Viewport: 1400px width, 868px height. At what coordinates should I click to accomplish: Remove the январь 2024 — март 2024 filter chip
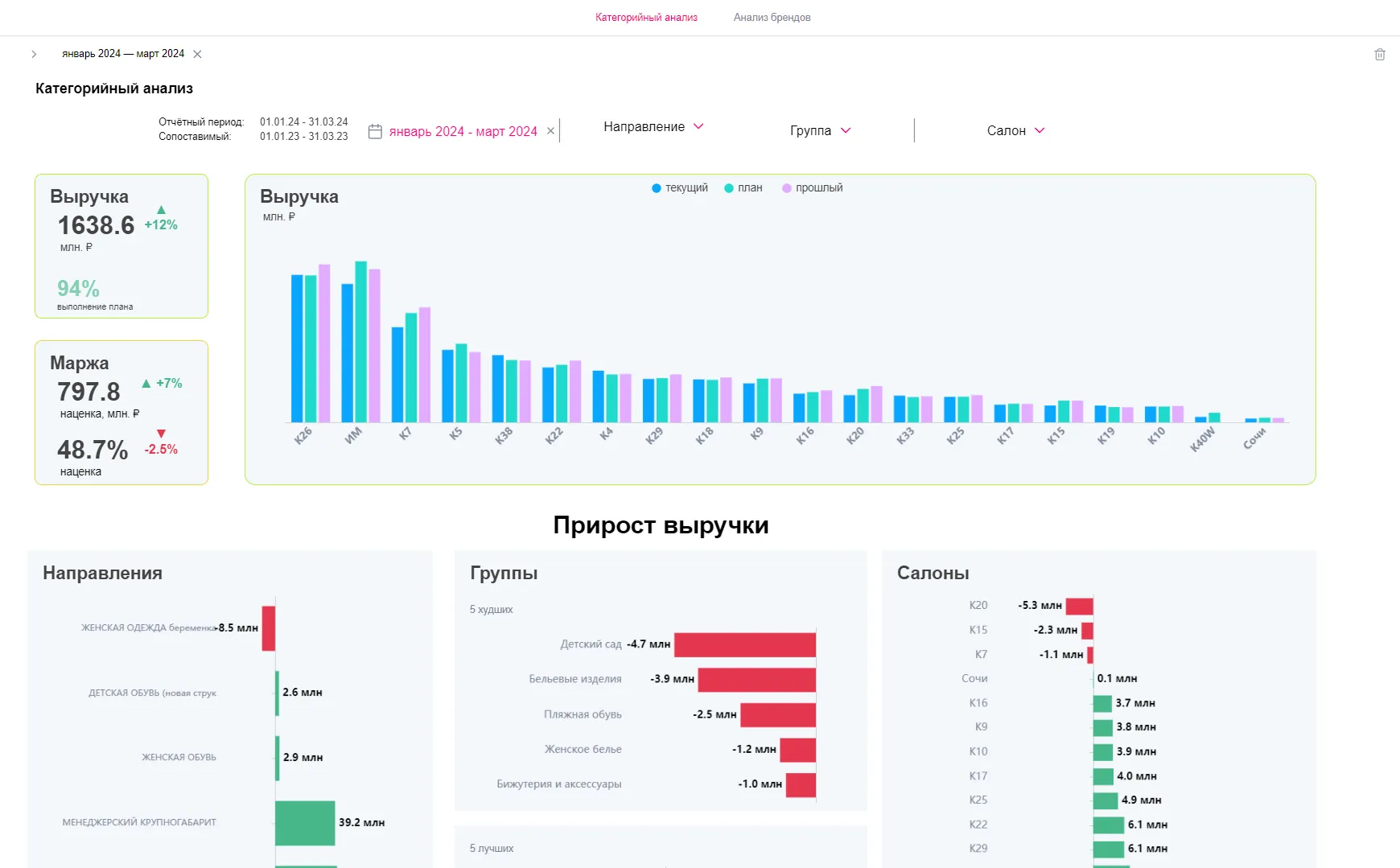(x=197, y=54)
